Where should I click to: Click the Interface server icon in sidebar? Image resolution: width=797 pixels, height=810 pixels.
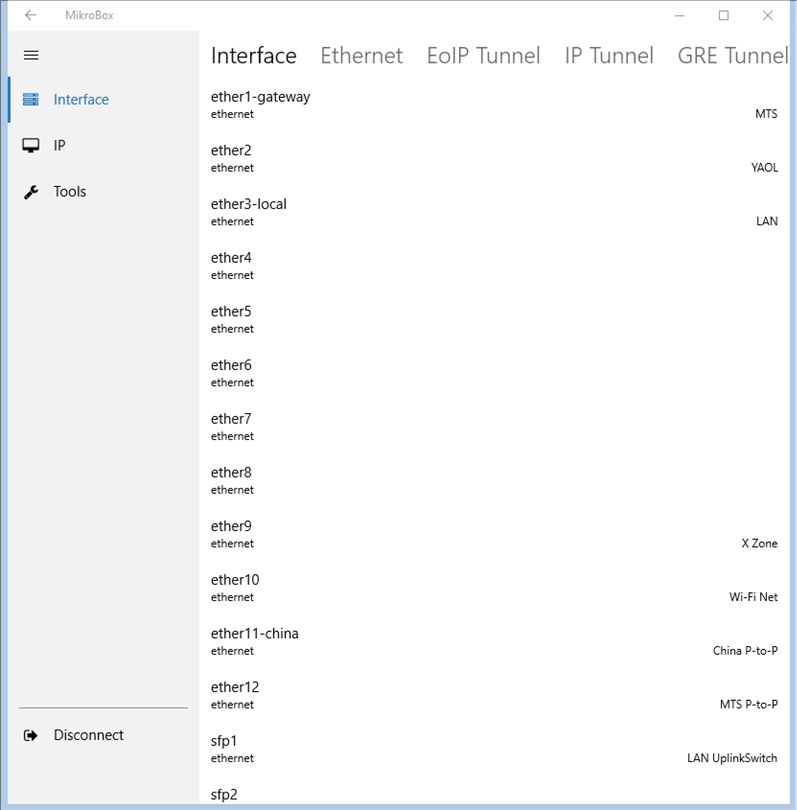click(31, 100)
